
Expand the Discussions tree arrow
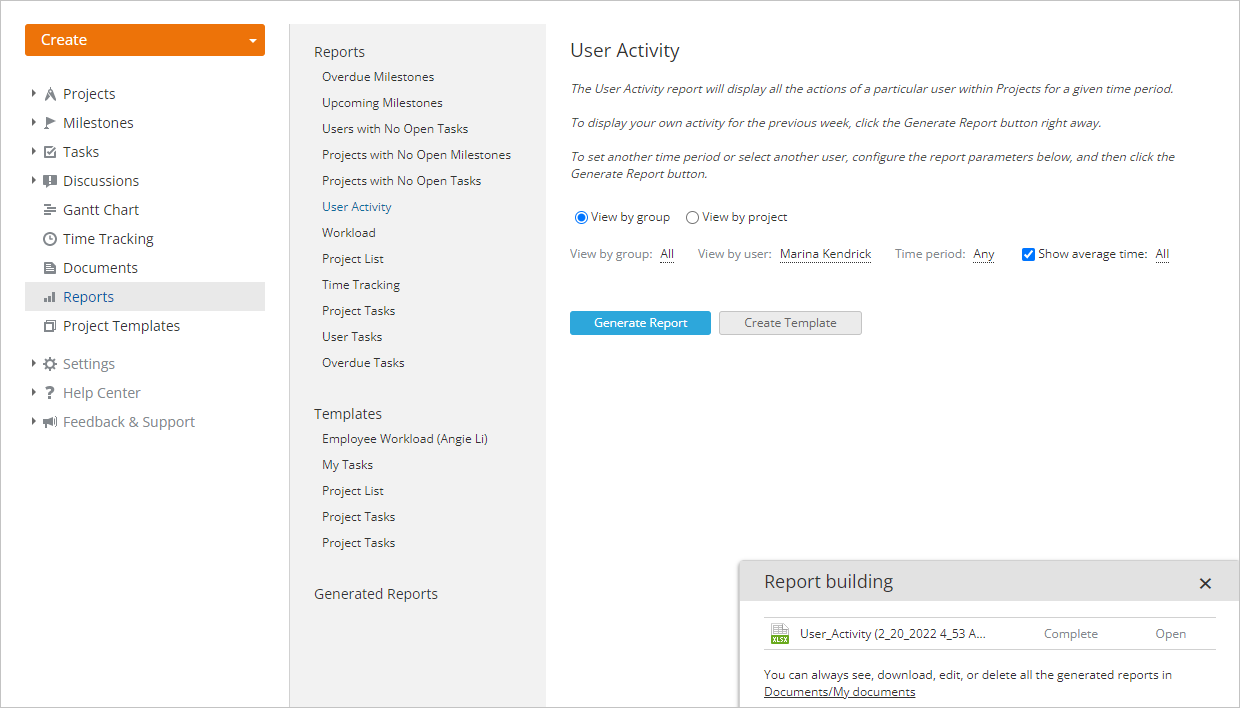[x=34, y=180]
